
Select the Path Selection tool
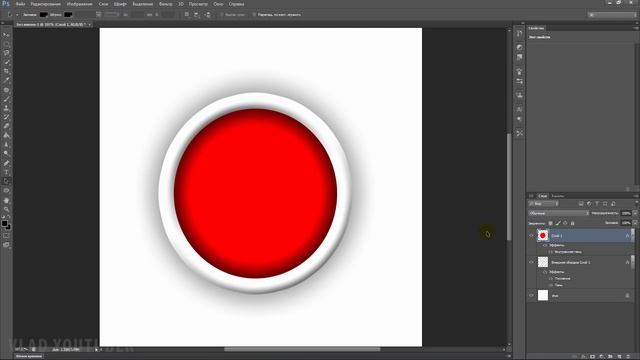click(x=6, y=181)
